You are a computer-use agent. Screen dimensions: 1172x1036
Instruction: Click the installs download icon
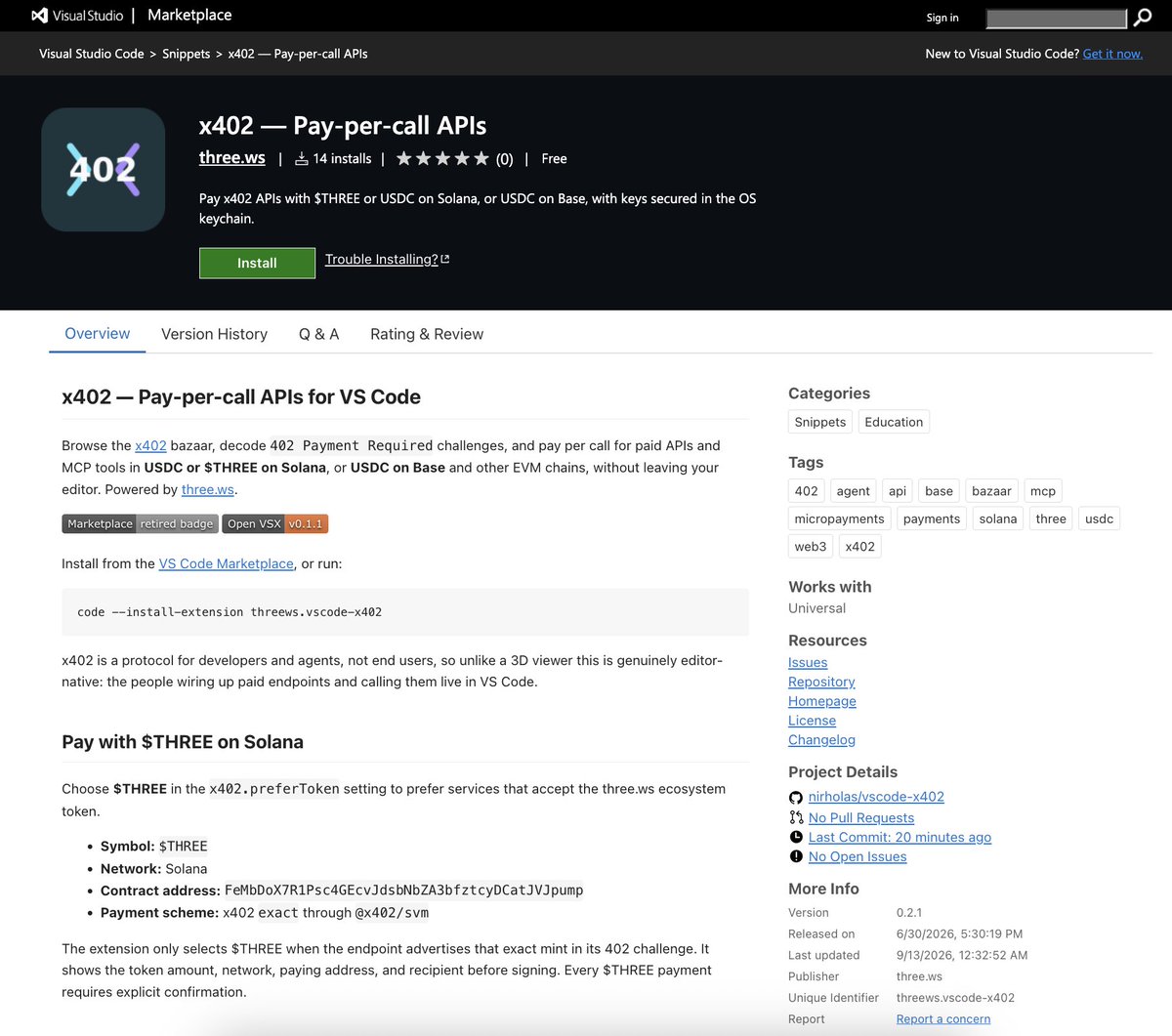(x=302, y=158)
